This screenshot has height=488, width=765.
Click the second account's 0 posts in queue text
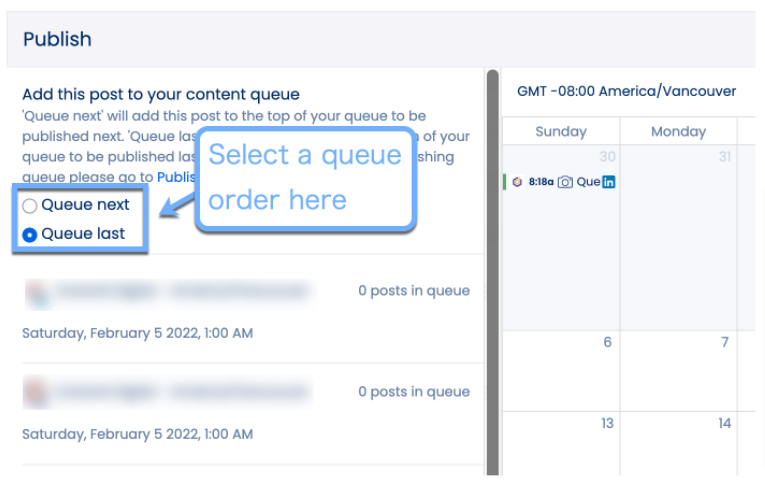point(414,391)
